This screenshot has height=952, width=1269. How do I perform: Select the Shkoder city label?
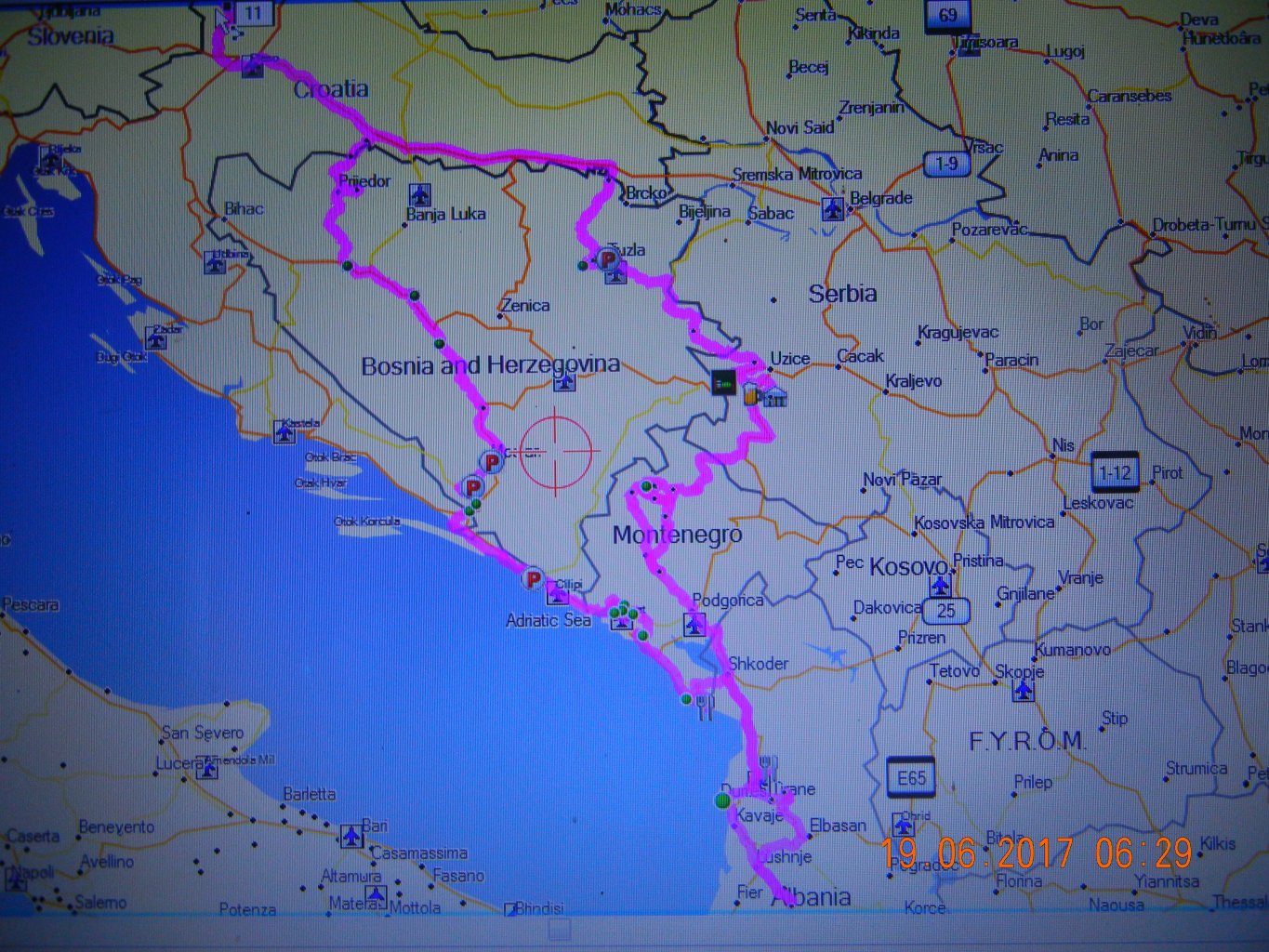point(759,664)
